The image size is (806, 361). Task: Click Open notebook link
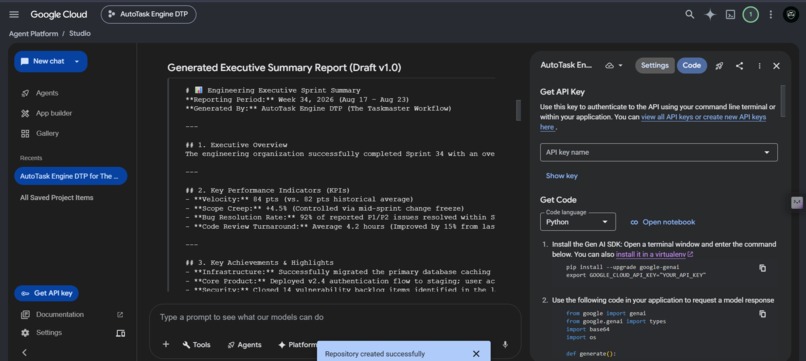[x=663, y=222]
